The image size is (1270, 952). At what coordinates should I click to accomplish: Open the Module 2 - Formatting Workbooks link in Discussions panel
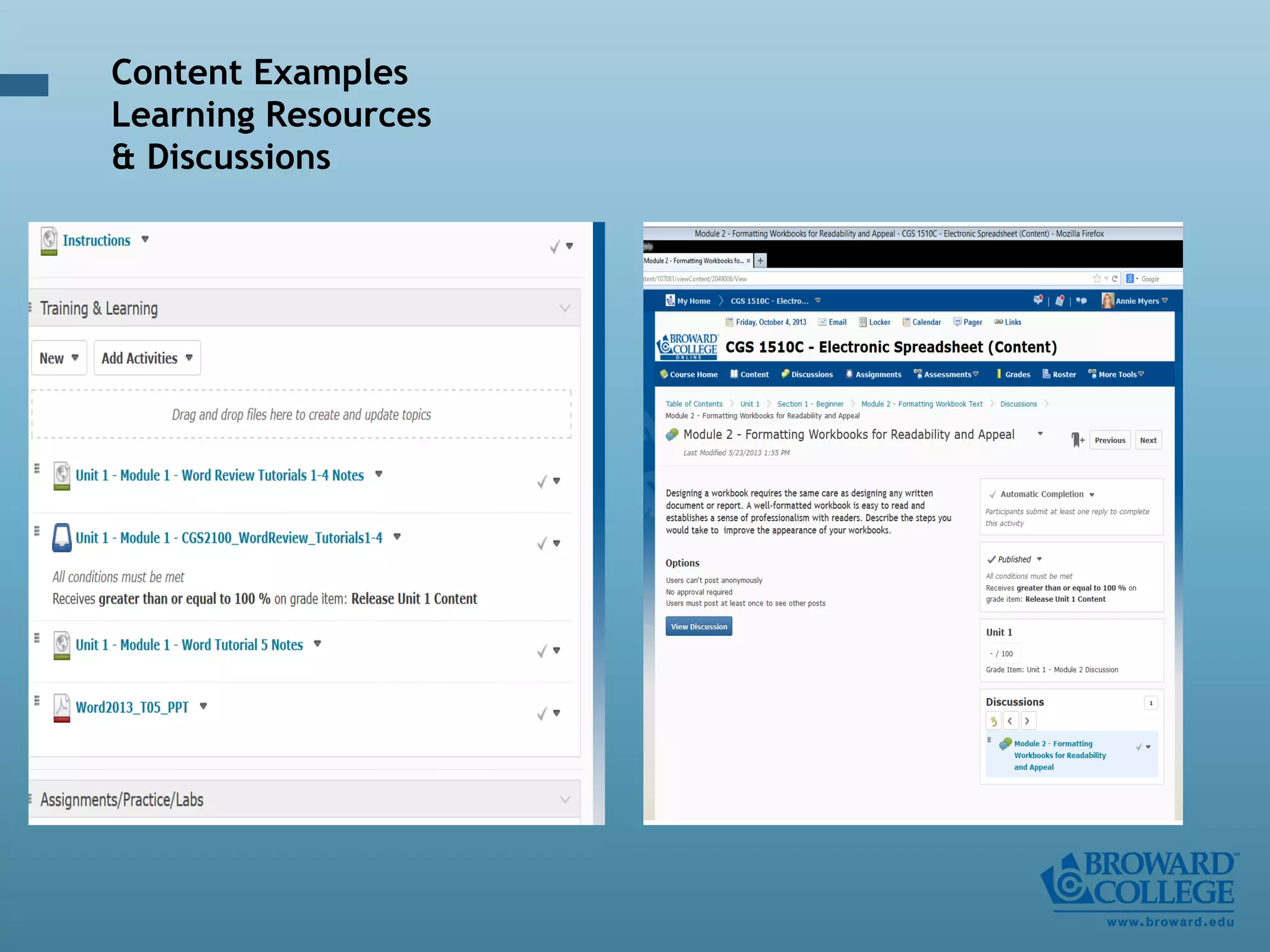point(1060,755)
